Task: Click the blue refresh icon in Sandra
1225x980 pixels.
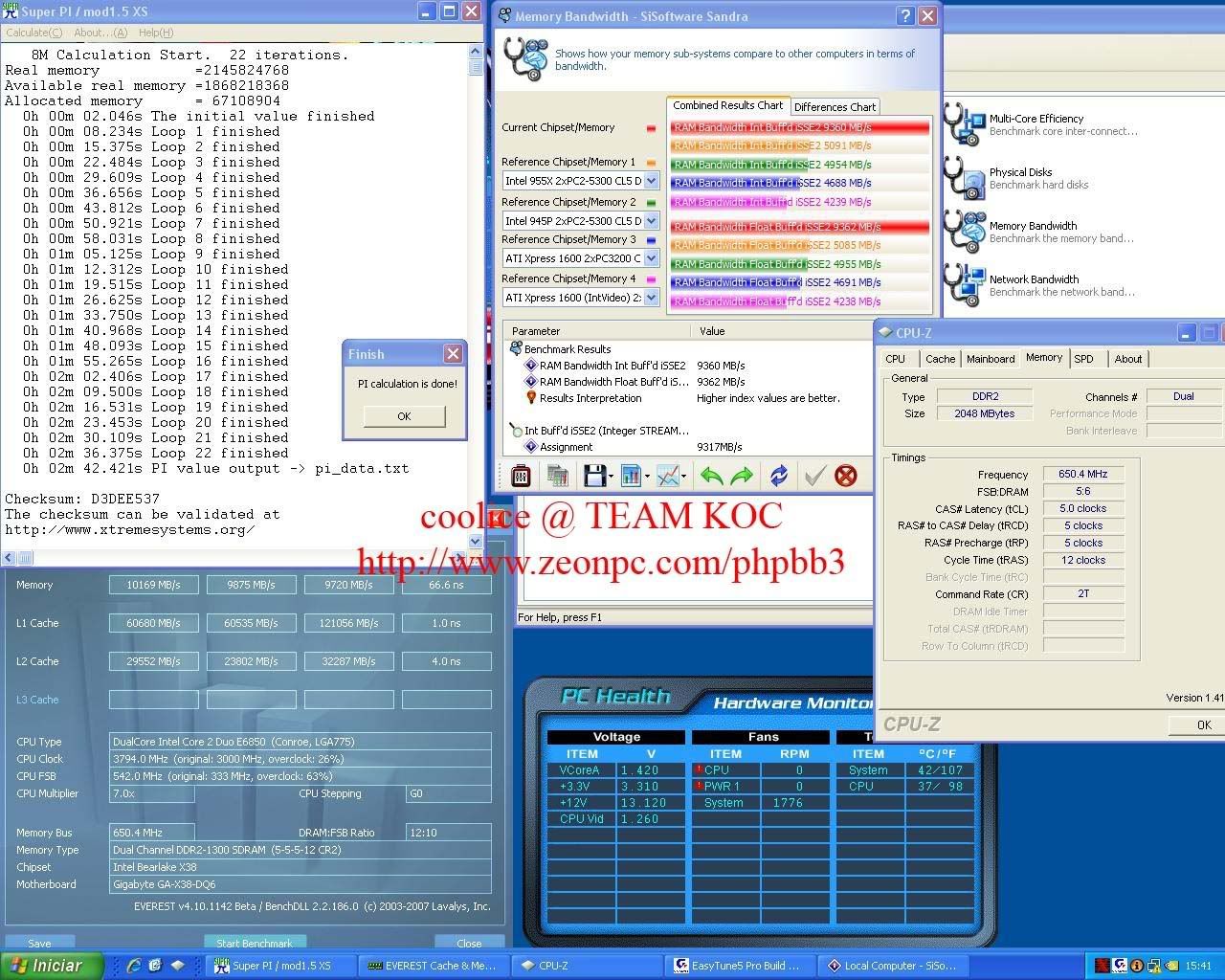Action: [779, 476]
